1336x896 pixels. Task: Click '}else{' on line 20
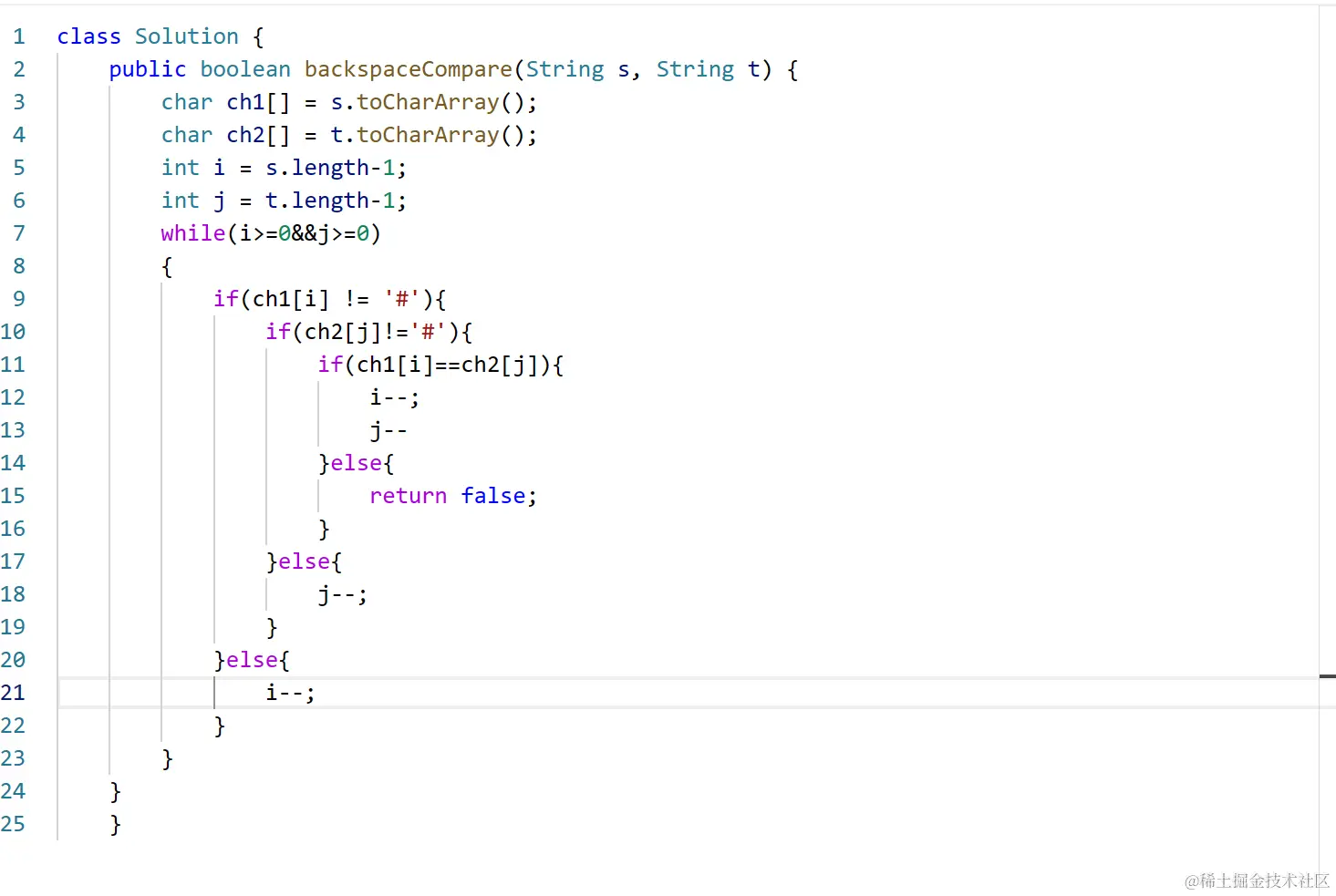click(x=252, y=660)
